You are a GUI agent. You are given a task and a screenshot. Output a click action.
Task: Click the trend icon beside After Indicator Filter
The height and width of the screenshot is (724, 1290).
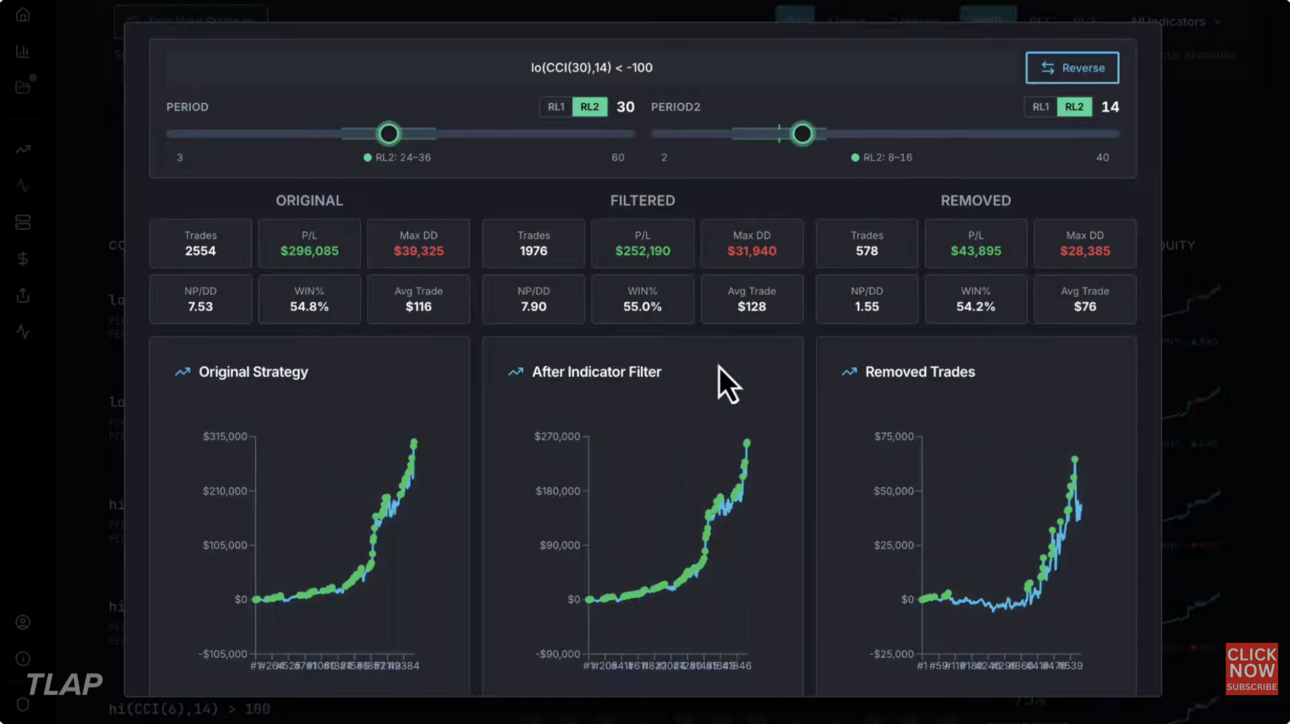click(515, 372)
